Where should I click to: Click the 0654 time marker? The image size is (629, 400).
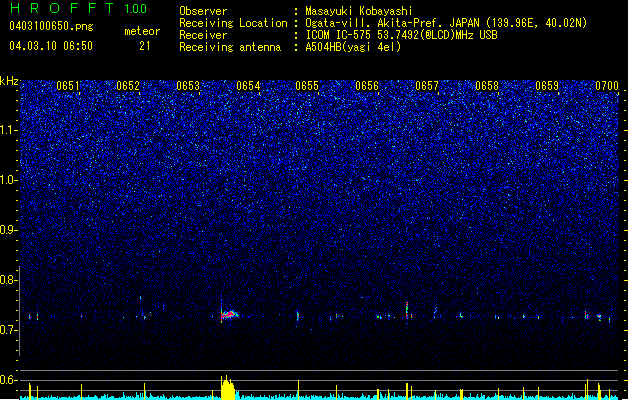point(248,86)
